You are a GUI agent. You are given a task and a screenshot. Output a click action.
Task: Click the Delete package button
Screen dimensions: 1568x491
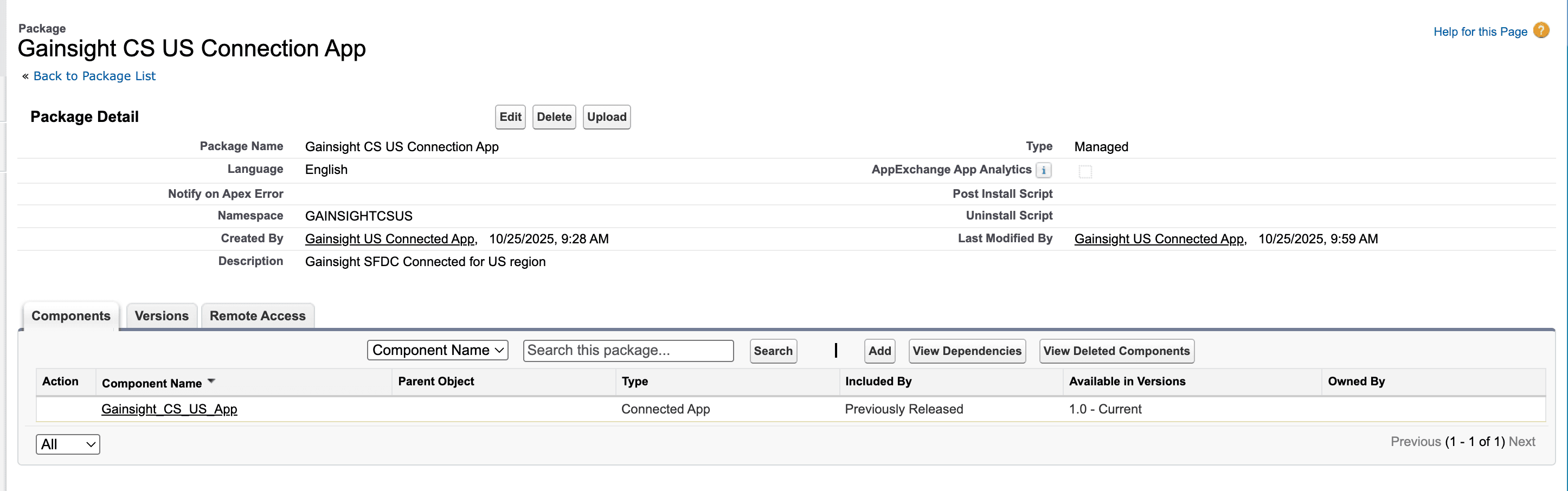(554, 117)
